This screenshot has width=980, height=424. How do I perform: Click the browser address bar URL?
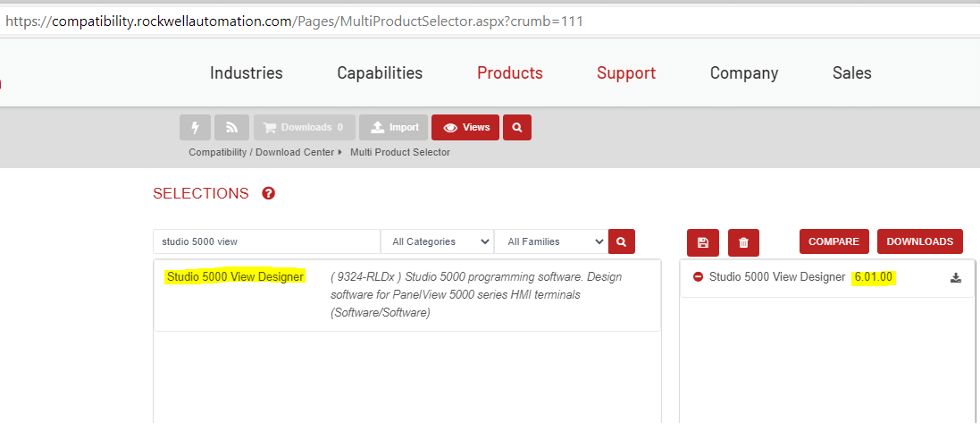[x=294, y=21]
